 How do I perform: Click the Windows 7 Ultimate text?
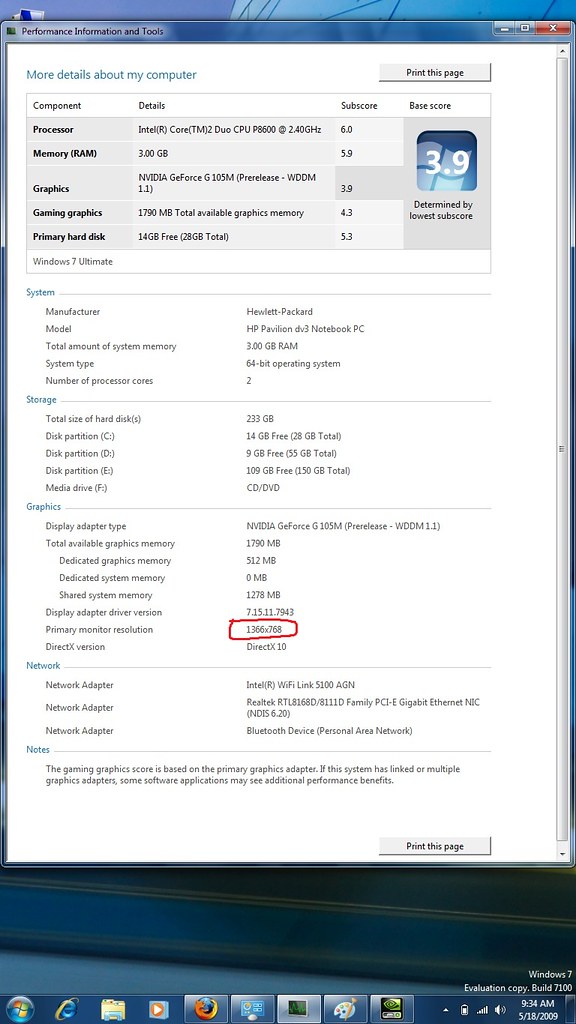[72, 261]
